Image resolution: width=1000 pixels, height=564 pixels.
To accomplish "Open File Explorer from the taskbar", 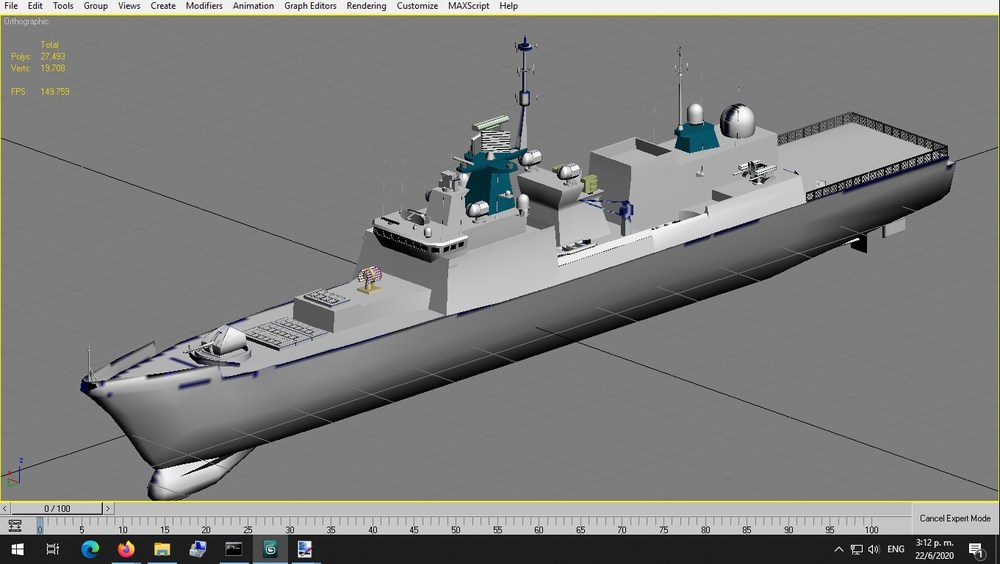I will tap(162, 549).
